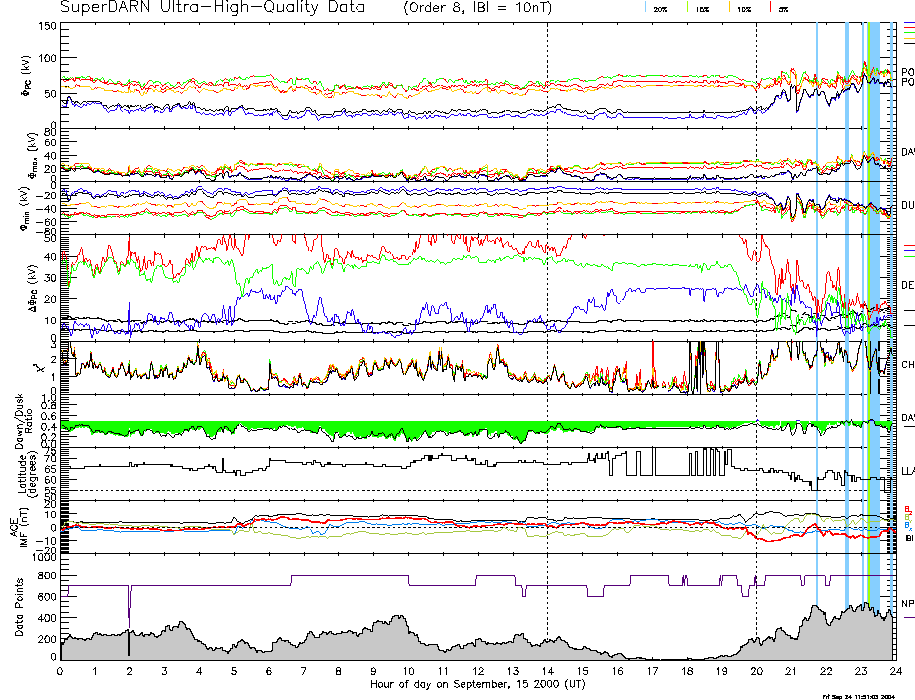The image size is (915, 700).
Task: Click the light-blue vertical line before hour 22
Action: [x=817, y=300]
